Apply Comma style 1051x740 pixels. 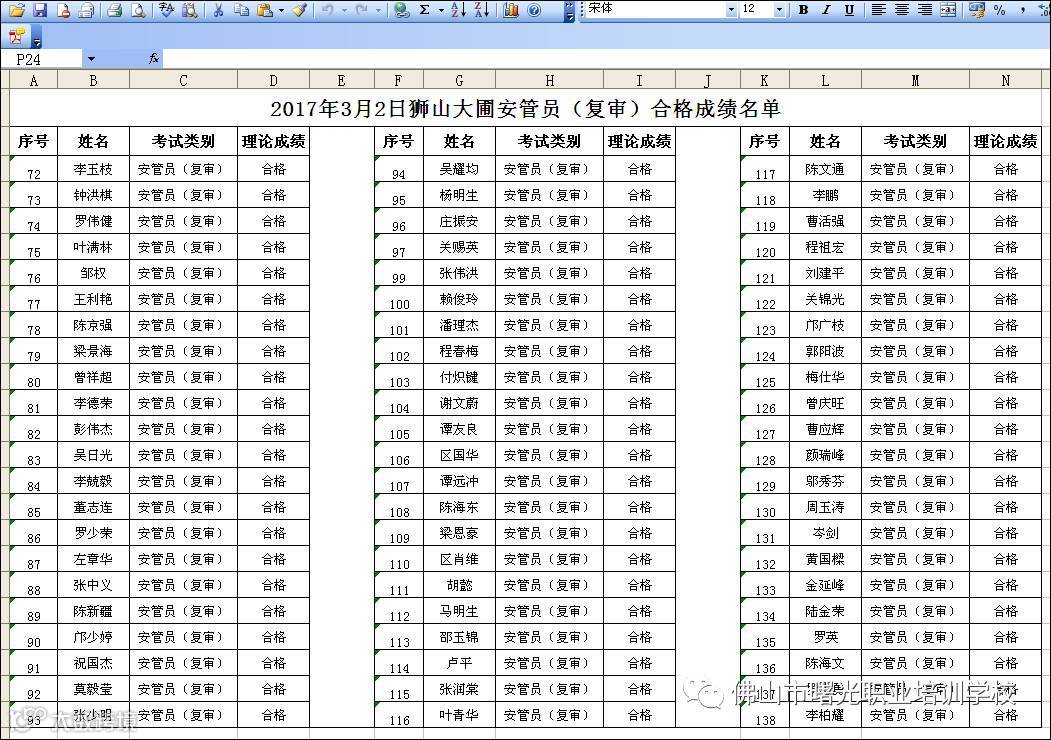tap(1023, 10)
